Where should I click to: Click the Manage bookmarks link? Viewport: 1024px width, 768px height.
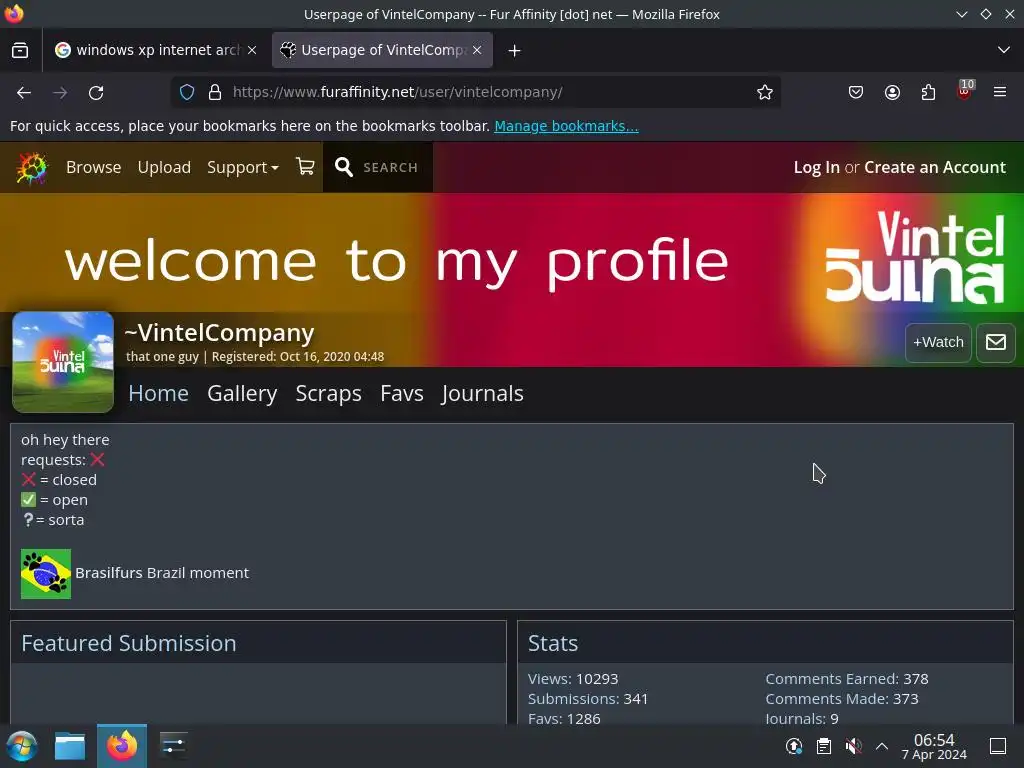tap(566, 126)
